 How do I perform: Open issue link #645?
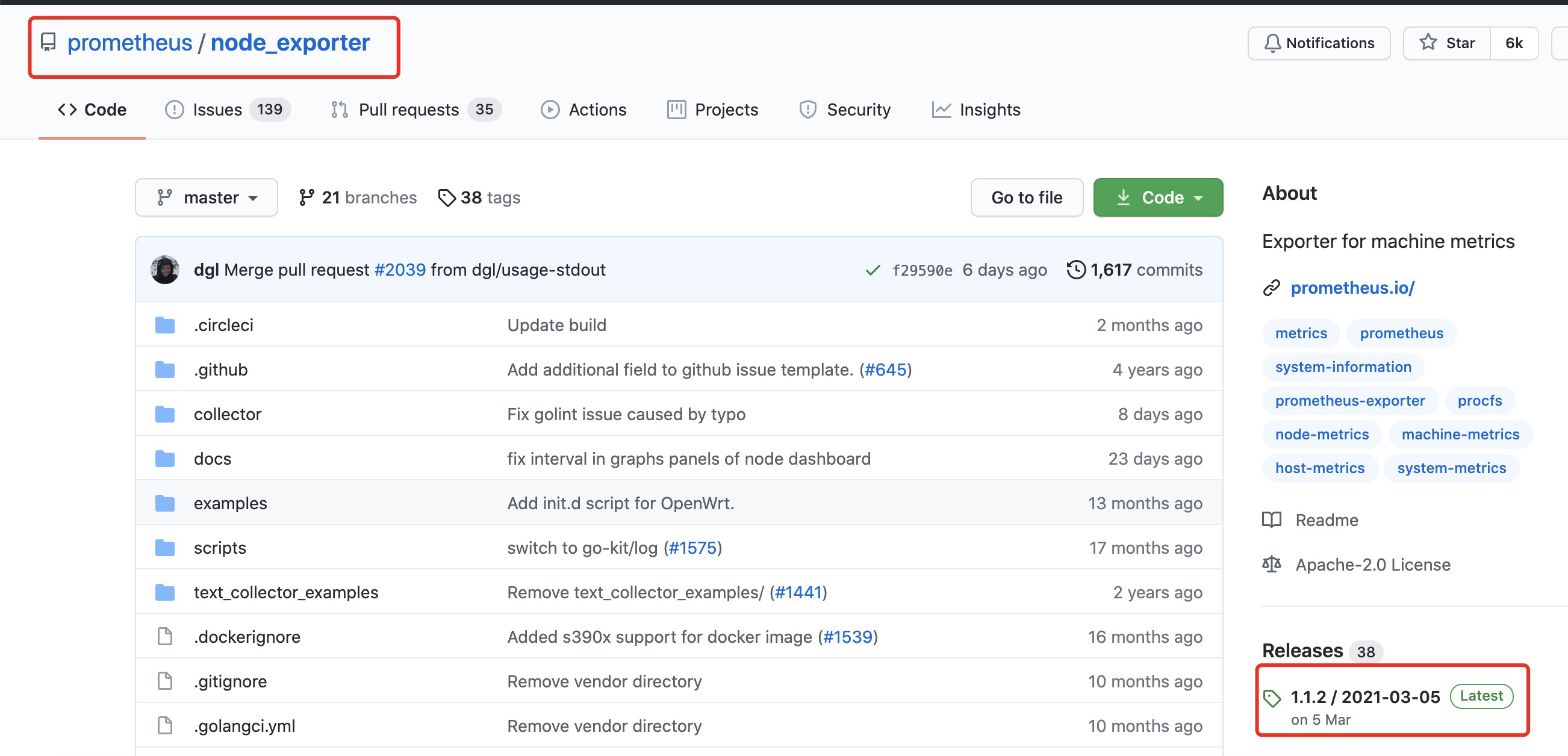pos(886,370)
